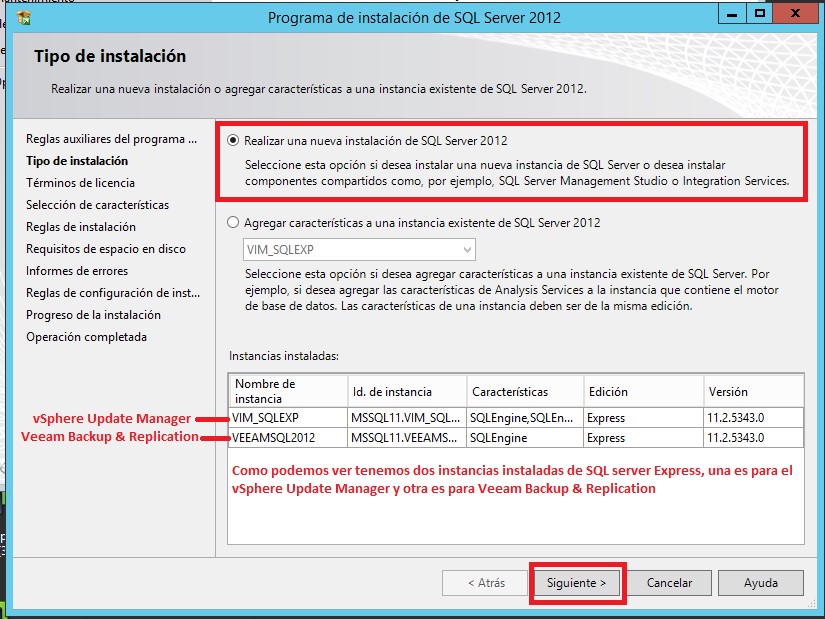Click the Características column header
Image resolution: width=825 pixels, height=619 pixels.
click(x=525, y=391)
